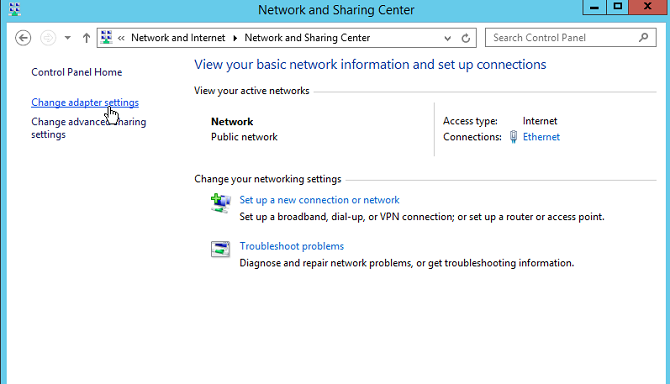
Task: Click the window's title bar network icon
Action: (15, 9)
